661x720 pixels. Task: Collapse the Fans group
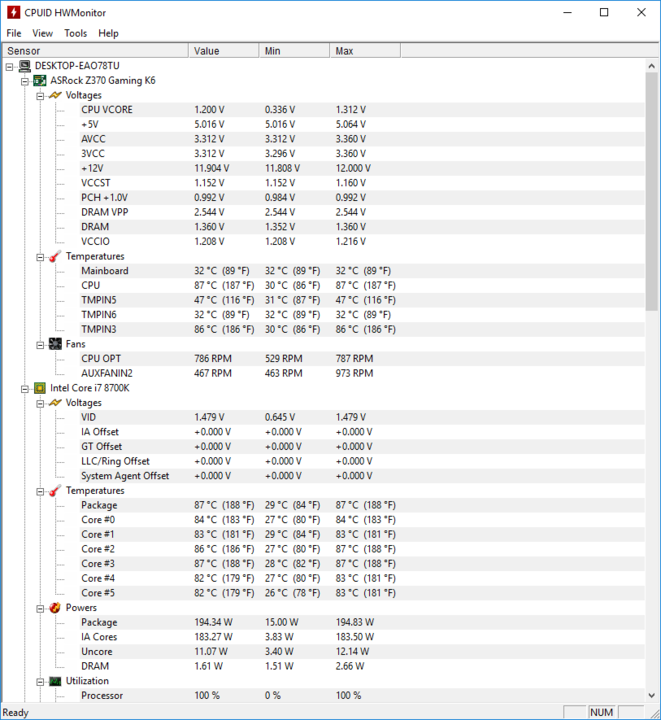tap(40, 345)
